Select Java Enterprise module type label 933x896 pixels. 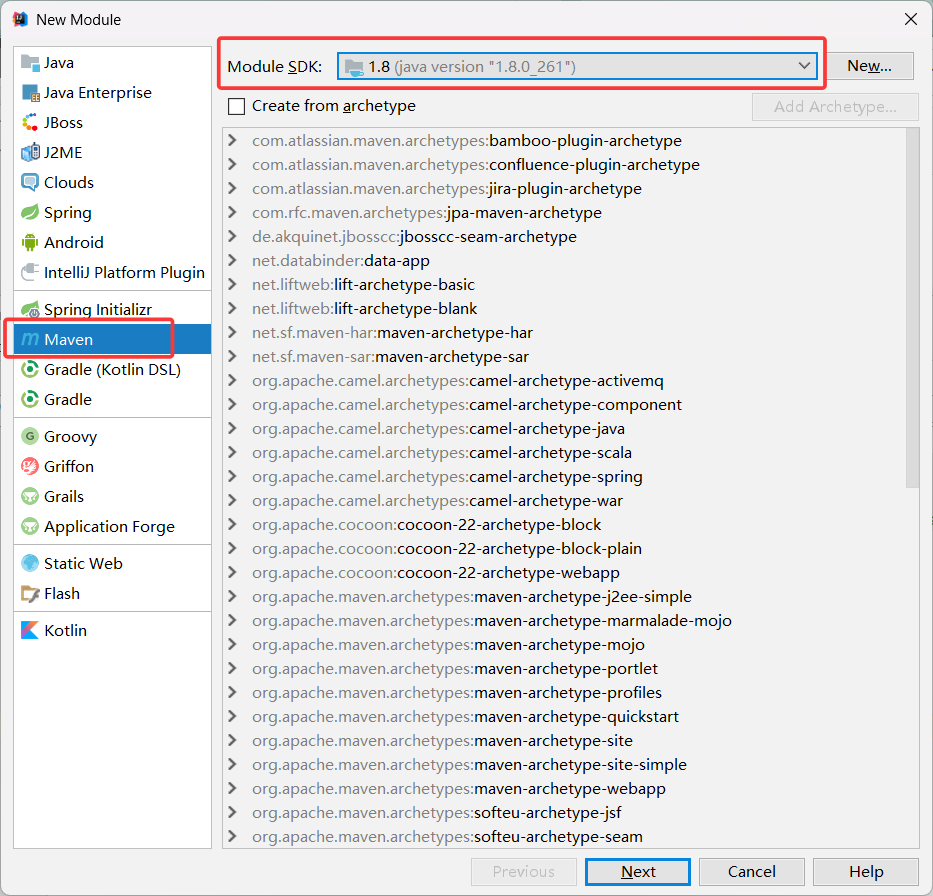pos(98,93)
